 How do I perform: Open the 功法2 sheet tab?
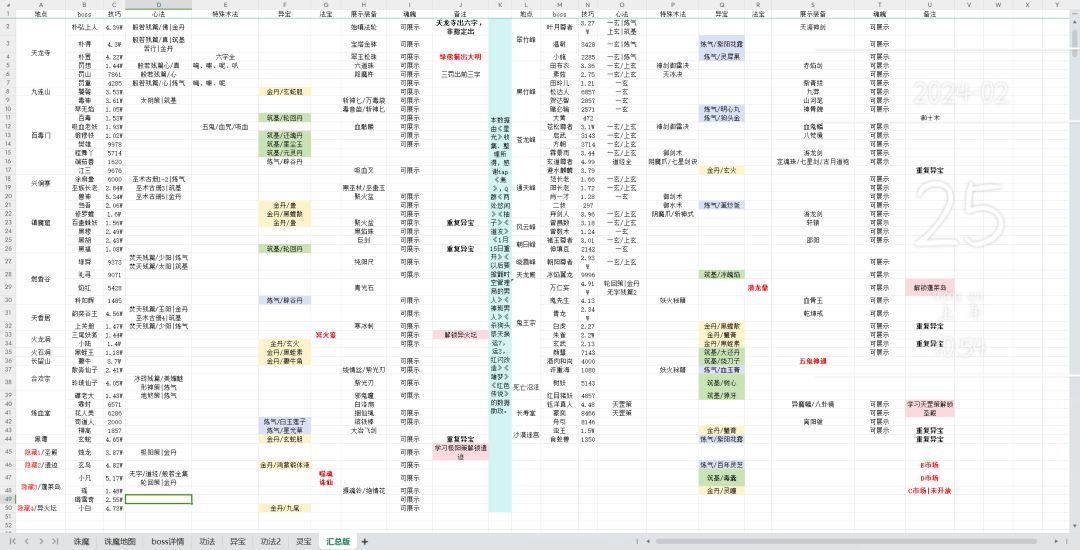[270, 542]
